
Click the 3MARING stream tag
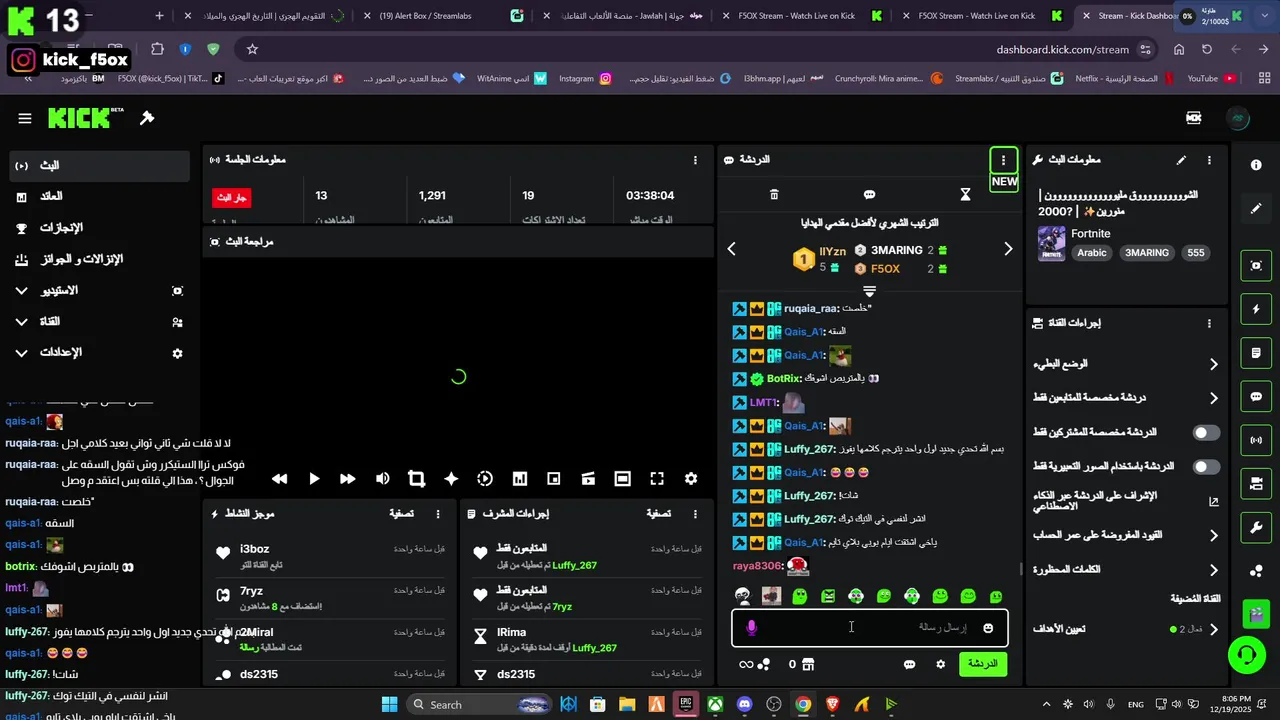click(1147, 253)
